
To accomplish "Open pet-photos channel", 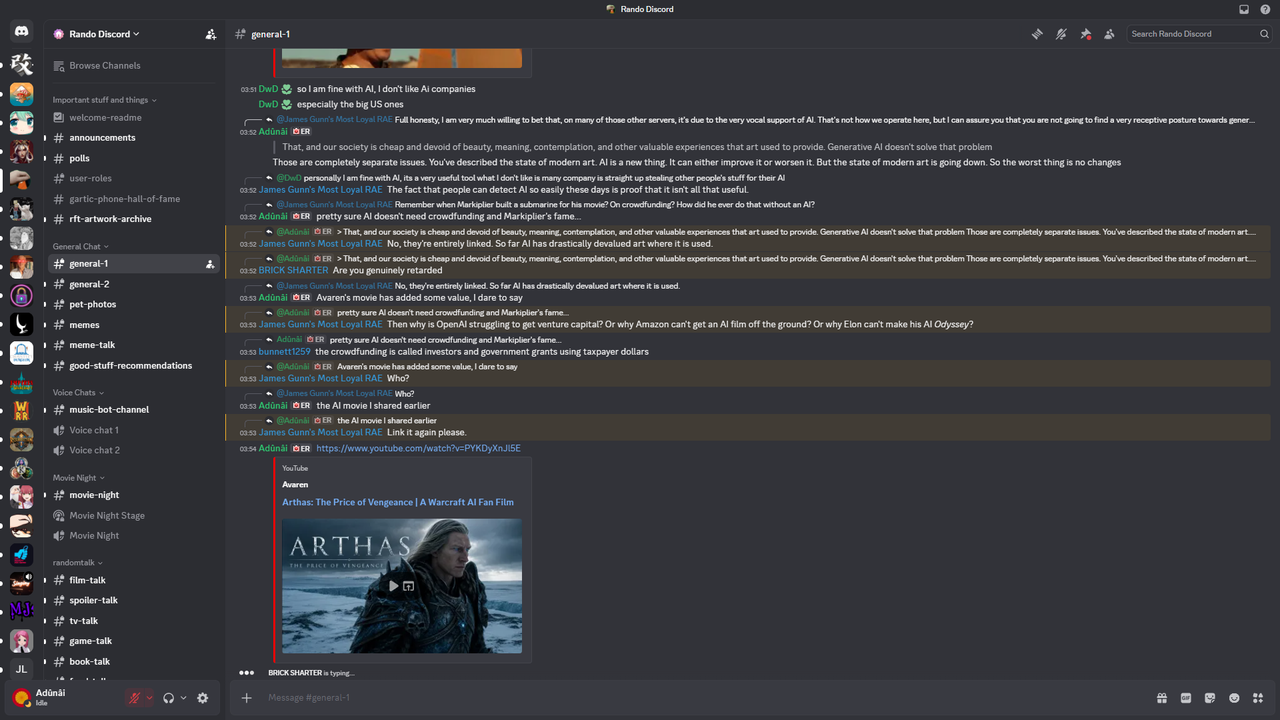I will coord(133,304).
